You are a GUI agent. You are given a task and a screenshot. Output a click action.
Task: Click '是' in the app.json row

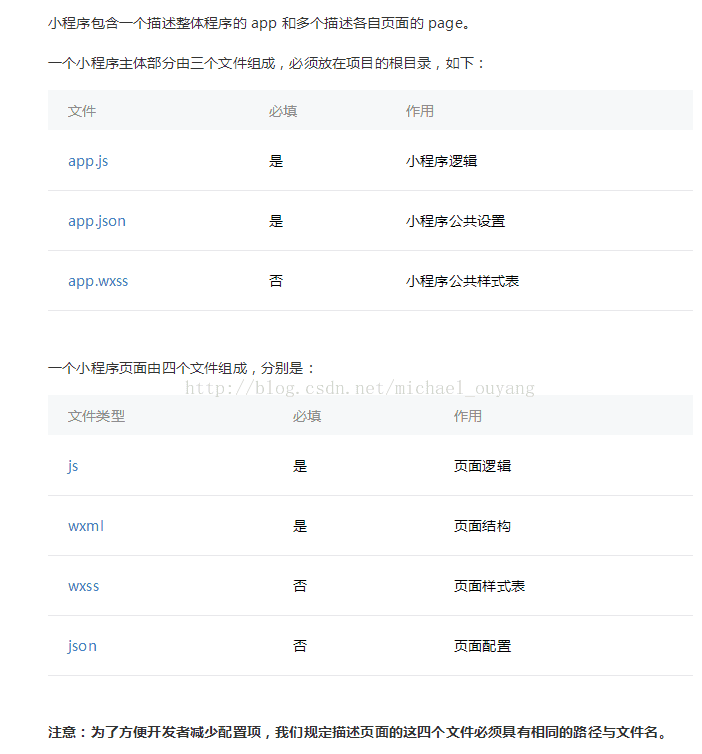[x=276, y=221]
